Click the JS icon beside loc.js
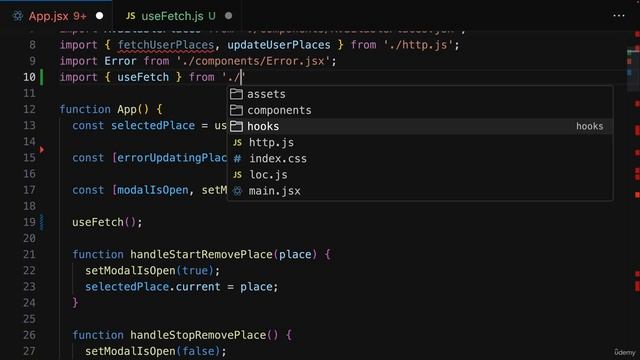The width and height of the screenshot is (640, 360). [237, 175]
